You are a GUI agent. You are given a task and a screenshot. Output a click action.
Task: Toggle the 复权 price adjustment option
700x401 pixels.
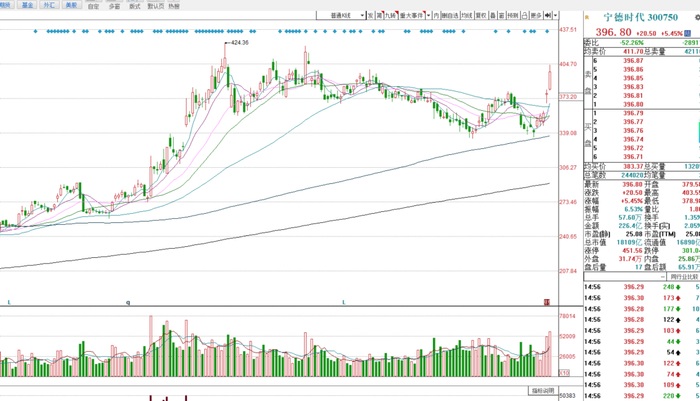[481, 16]
